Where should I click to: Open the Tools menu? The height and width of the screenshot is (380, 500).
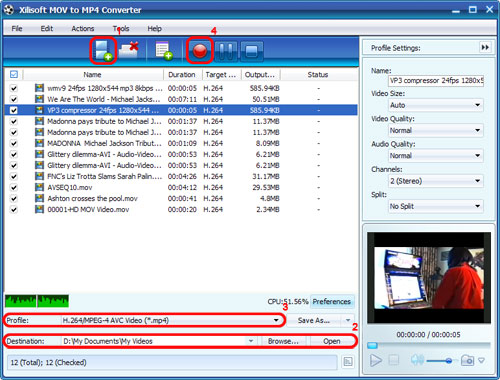coord(121,29)
